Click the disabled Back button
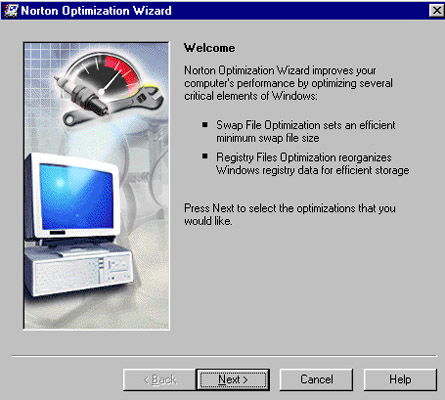Screen dimensions: 445x400 [159, 379]
